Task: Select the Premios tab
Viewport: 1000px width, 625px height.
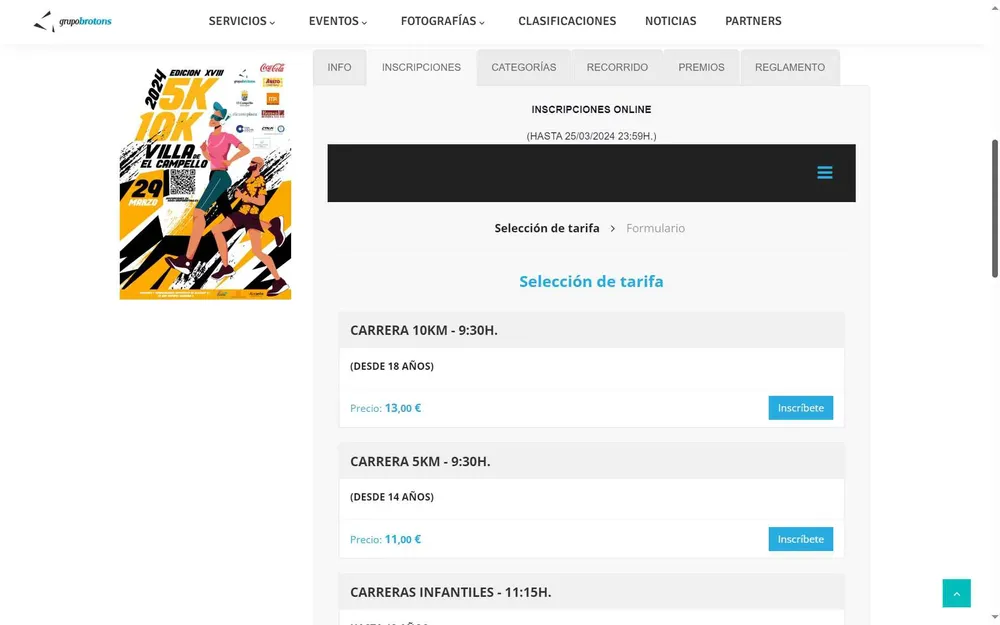Action: [702, 67]
